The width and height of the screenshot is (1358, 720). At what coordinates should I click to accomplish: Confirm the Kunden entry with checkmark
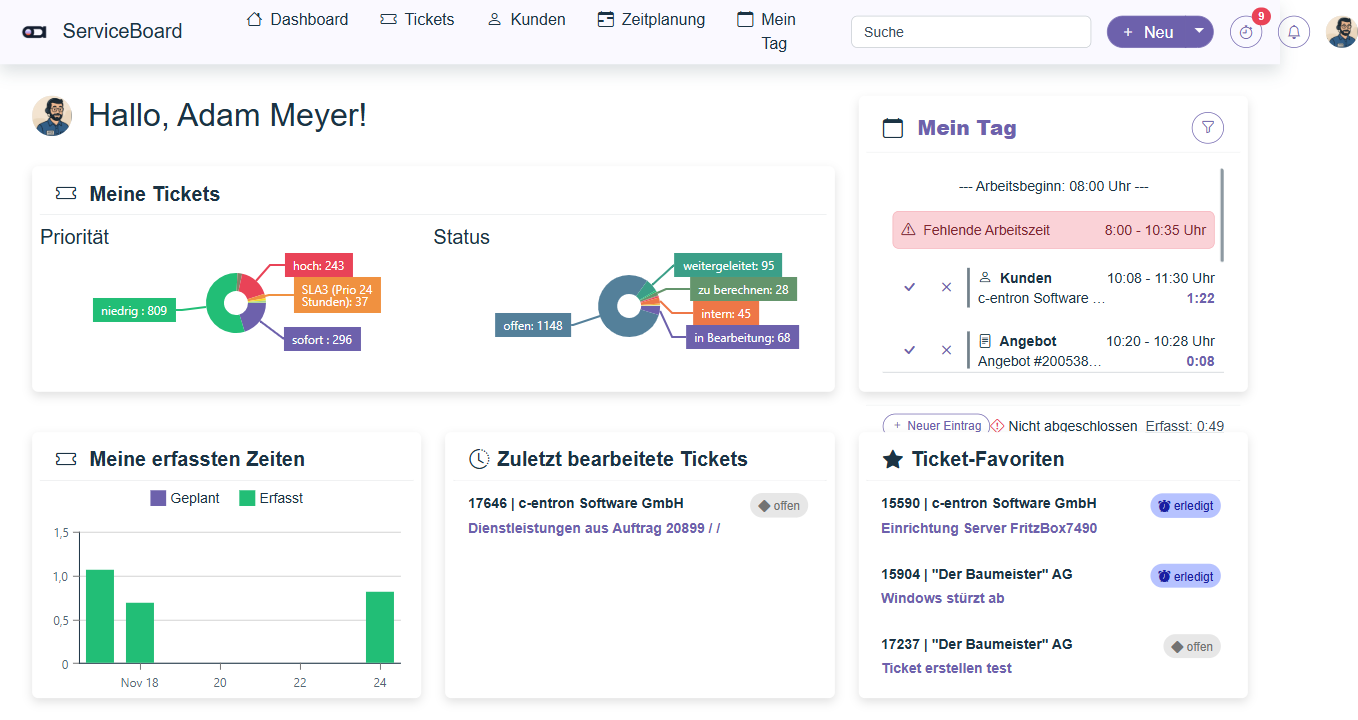tap(909, 287)
